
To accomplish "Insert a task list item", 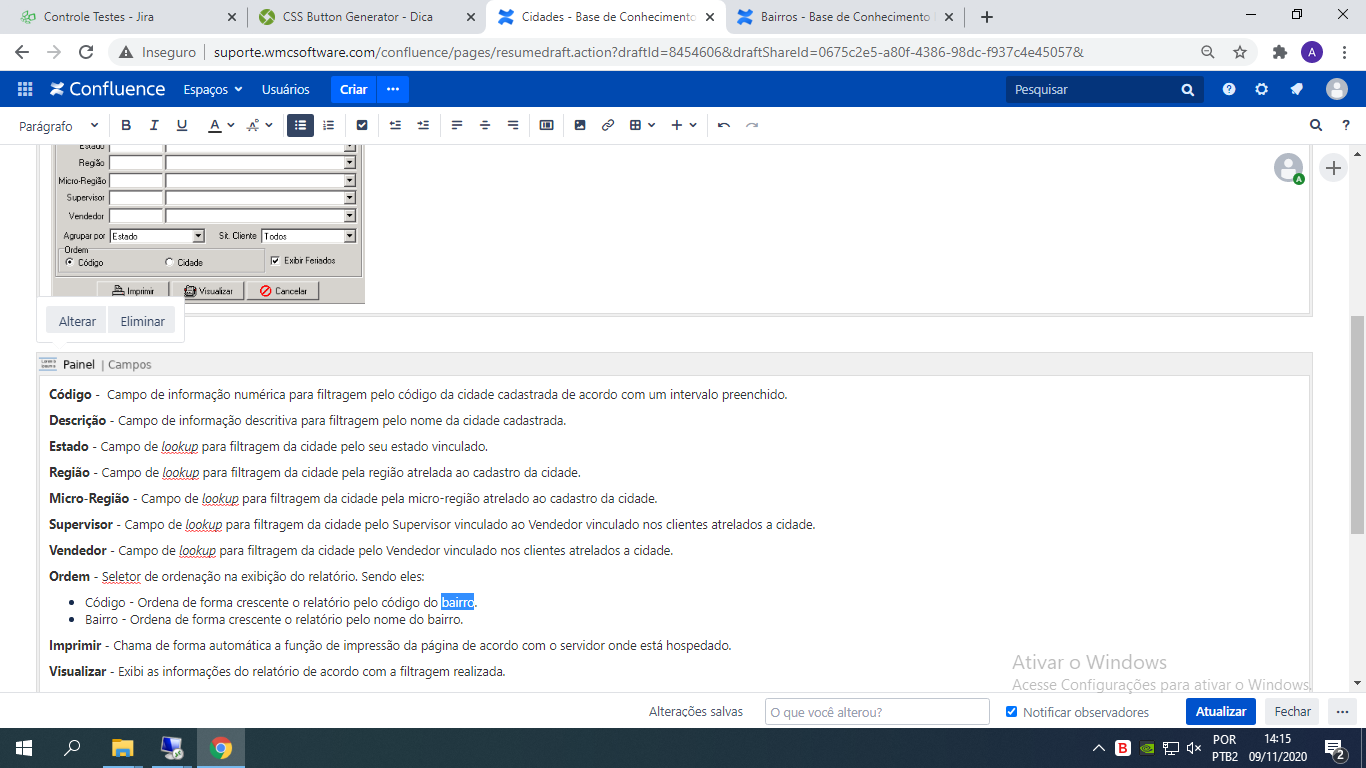I will [x=362, y=125].
